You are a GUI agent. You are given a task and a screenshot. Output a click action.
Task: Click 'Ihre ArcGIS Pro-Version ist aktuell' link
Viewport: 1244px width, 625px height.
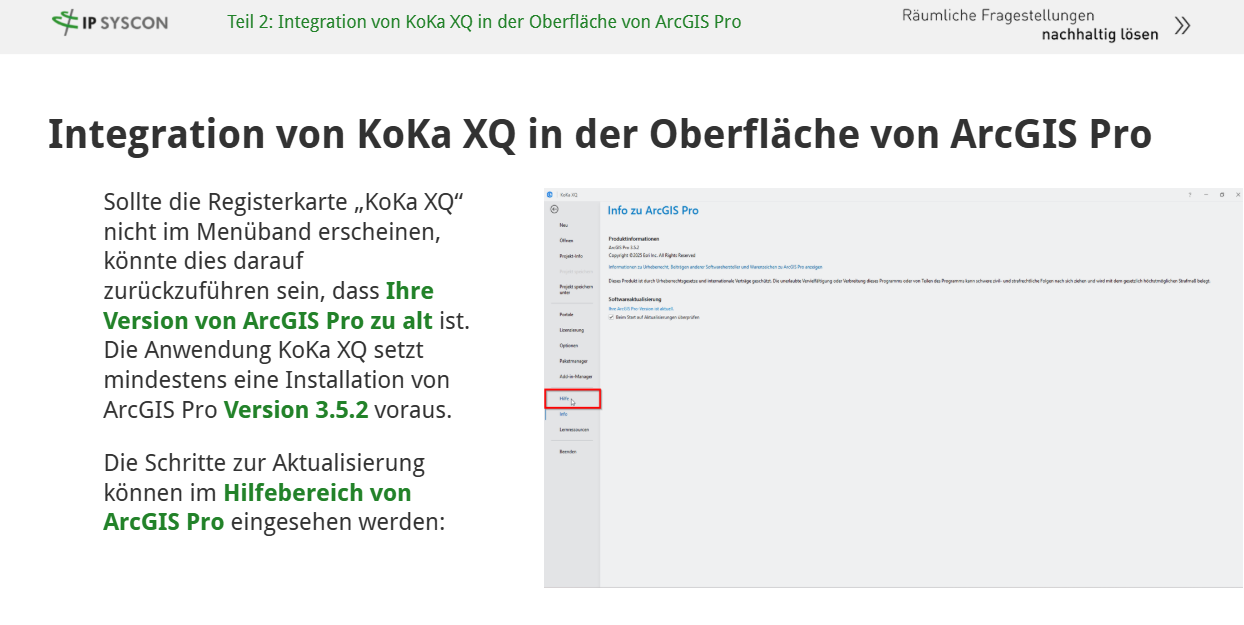[641, 309]
